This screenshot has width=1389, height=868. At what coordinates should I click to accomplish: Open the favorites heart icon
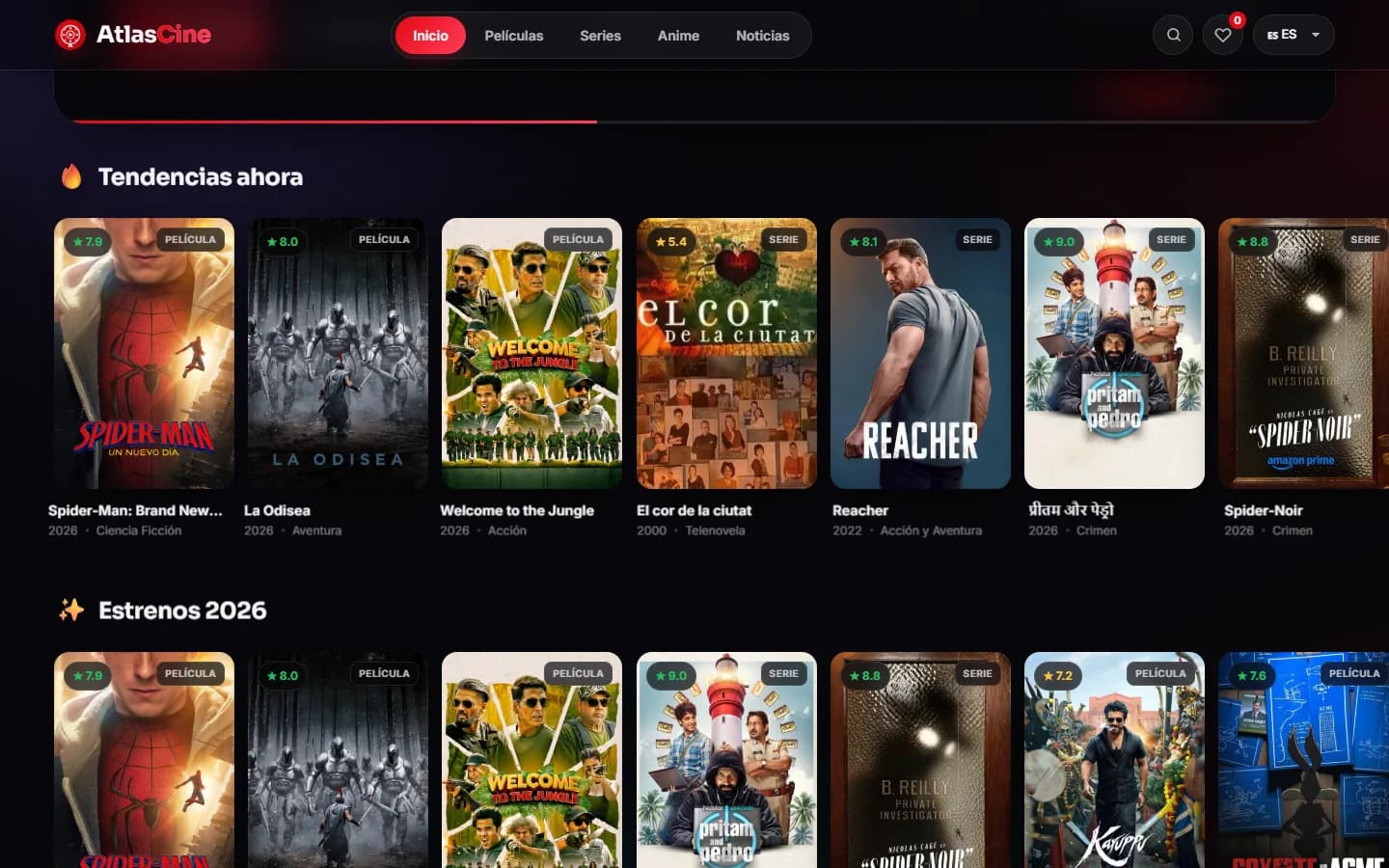[x=1222, y=35]
